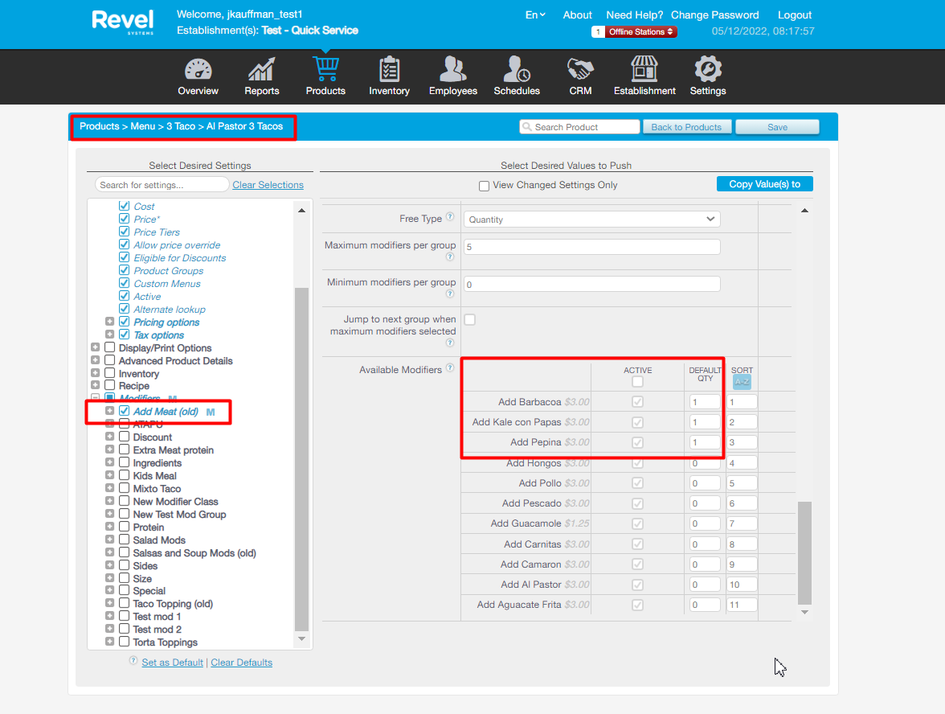Enable View Changed Settings Only checkbox
This screenshot has width=945, height=714.
click(x=484, y=186)
